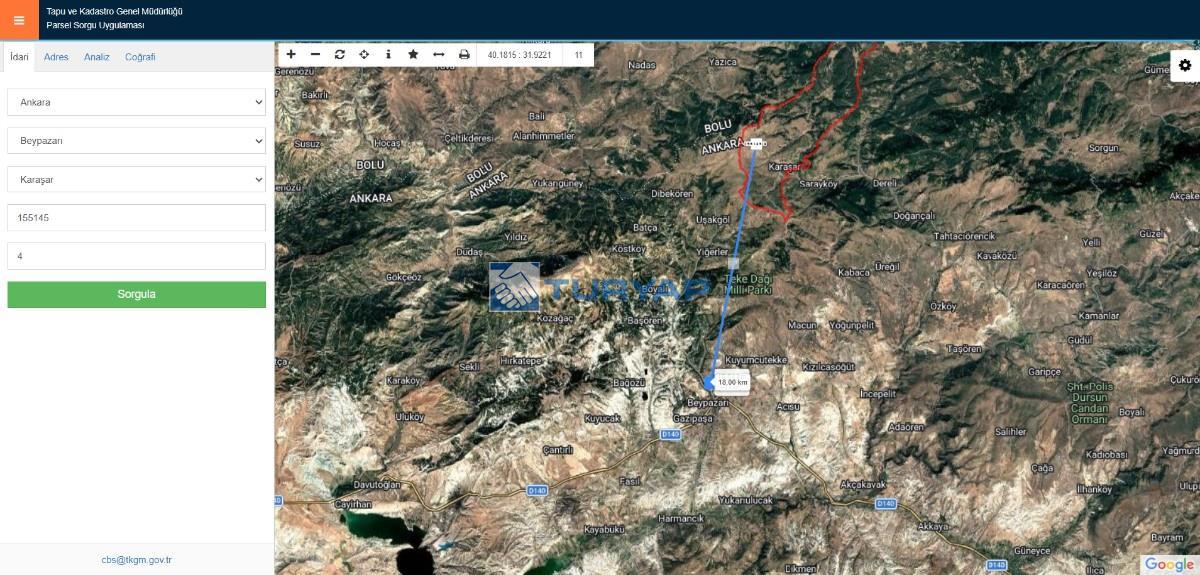The height and width of the screenshot is (575, 1200).
Task: Select the info query tool
Action: 388,54
